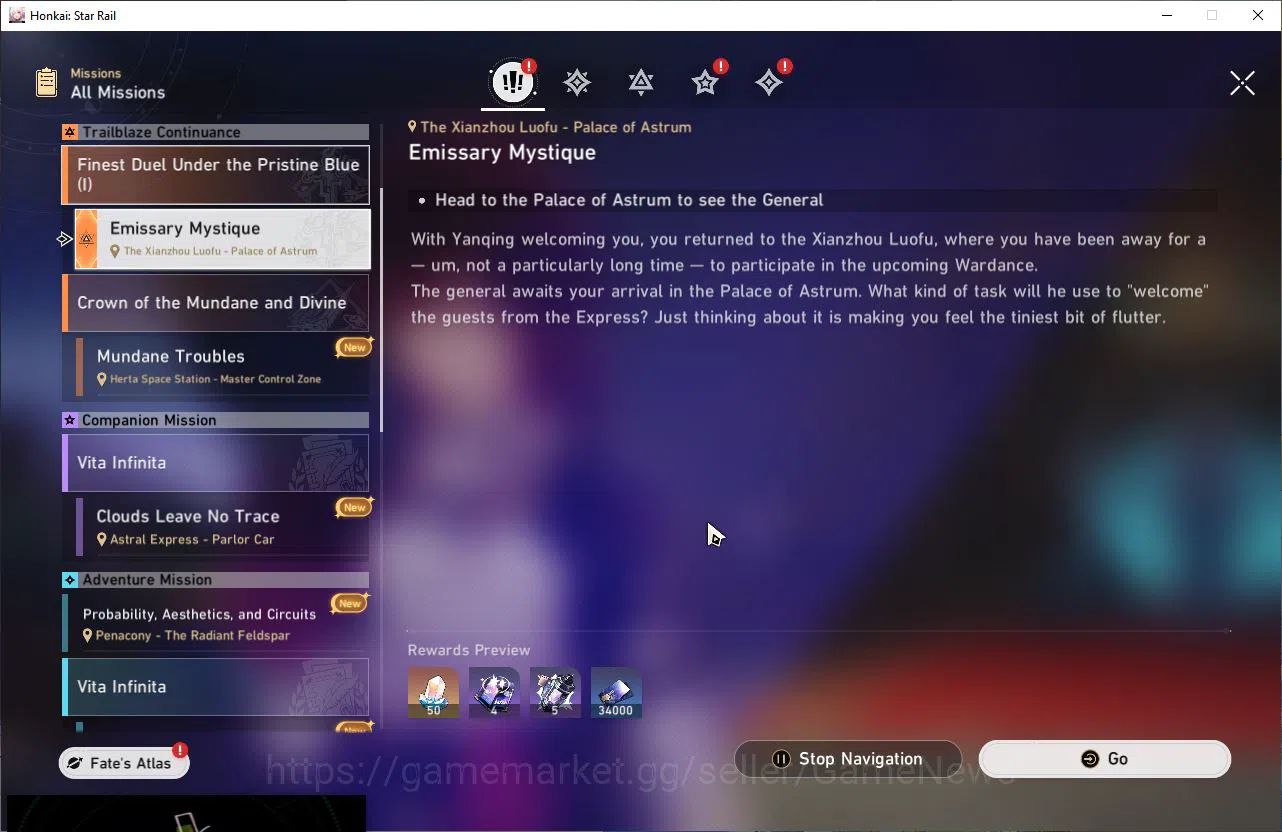This screenshot has width=1282, height=832.
Task: Click the location pin beside Palace of Astrum header
Action: (412, 127)
